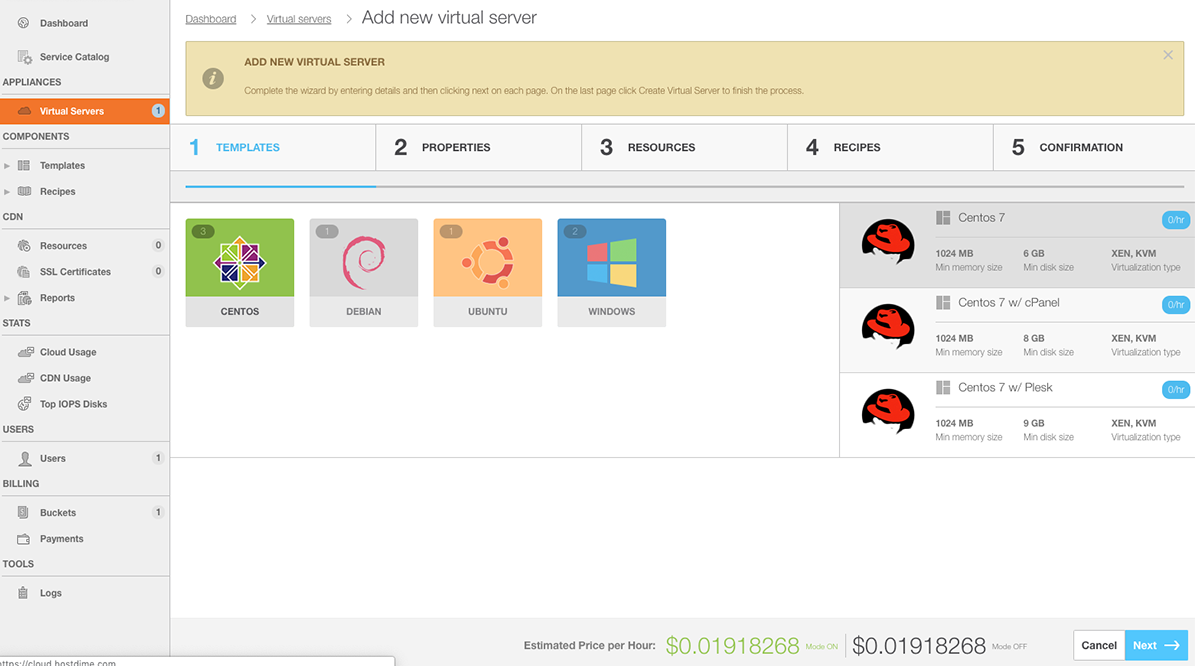Expand the Recipes tree arrow
Viewport: 1198px width, 666px height.
[7, 192]
